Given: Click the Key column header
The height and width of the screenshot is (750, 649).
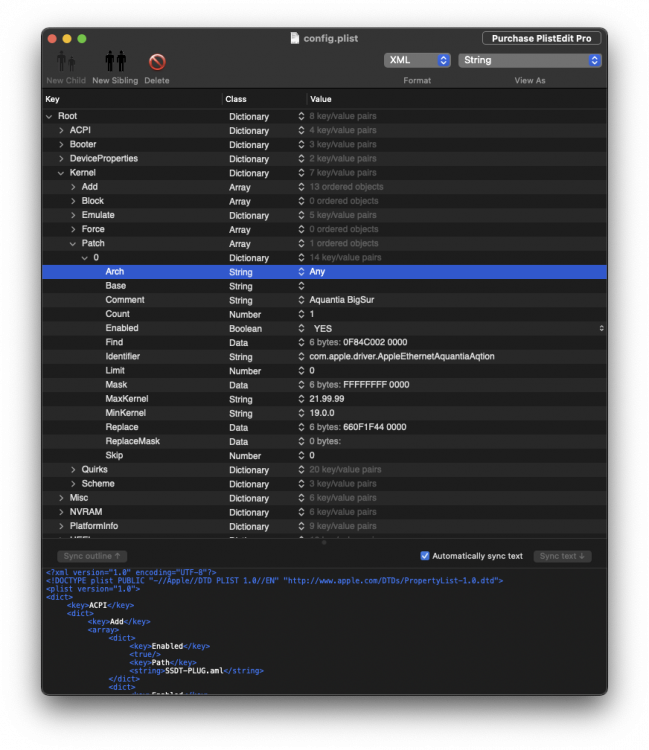Looking at the screenshot, I should 53,99.
